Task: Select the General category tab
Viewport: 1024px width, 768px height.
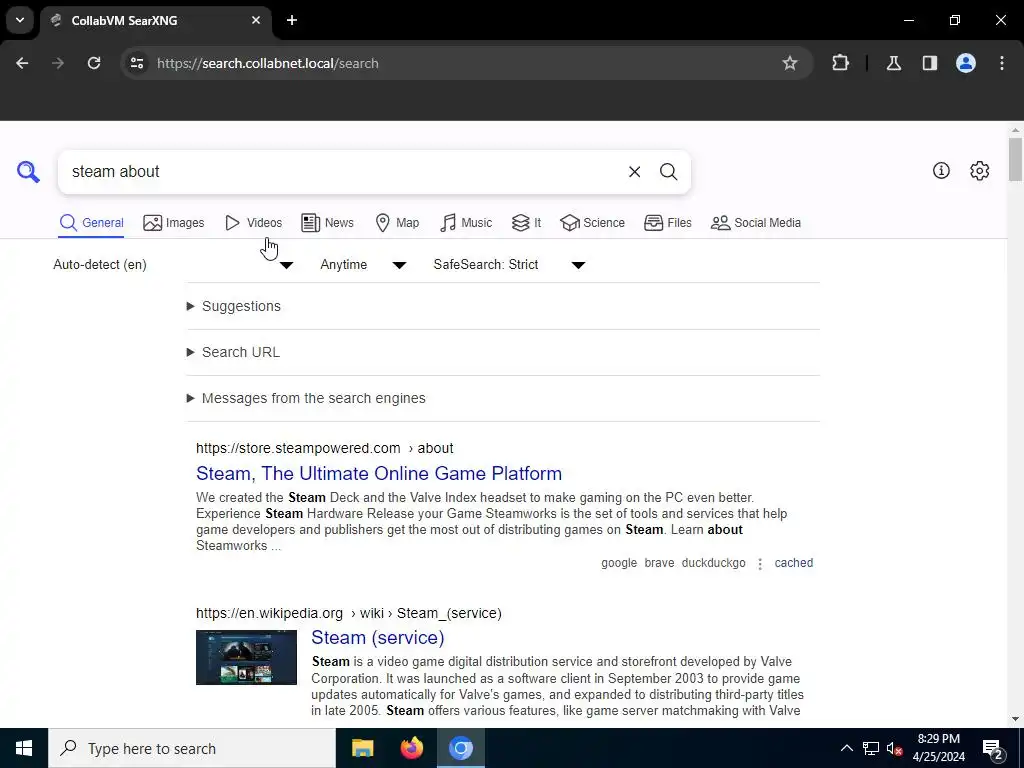Action: (91, 223)
